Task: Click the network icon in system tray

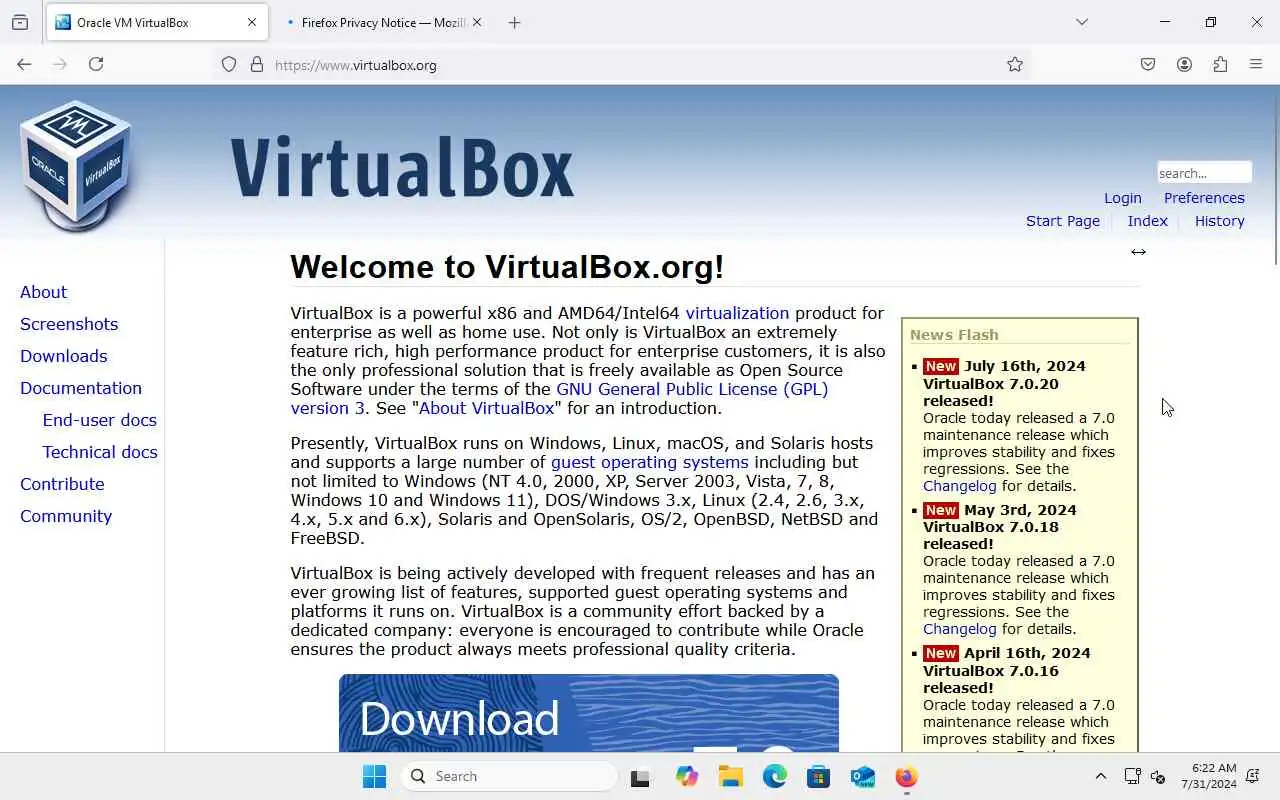Action: (1132, 776)
